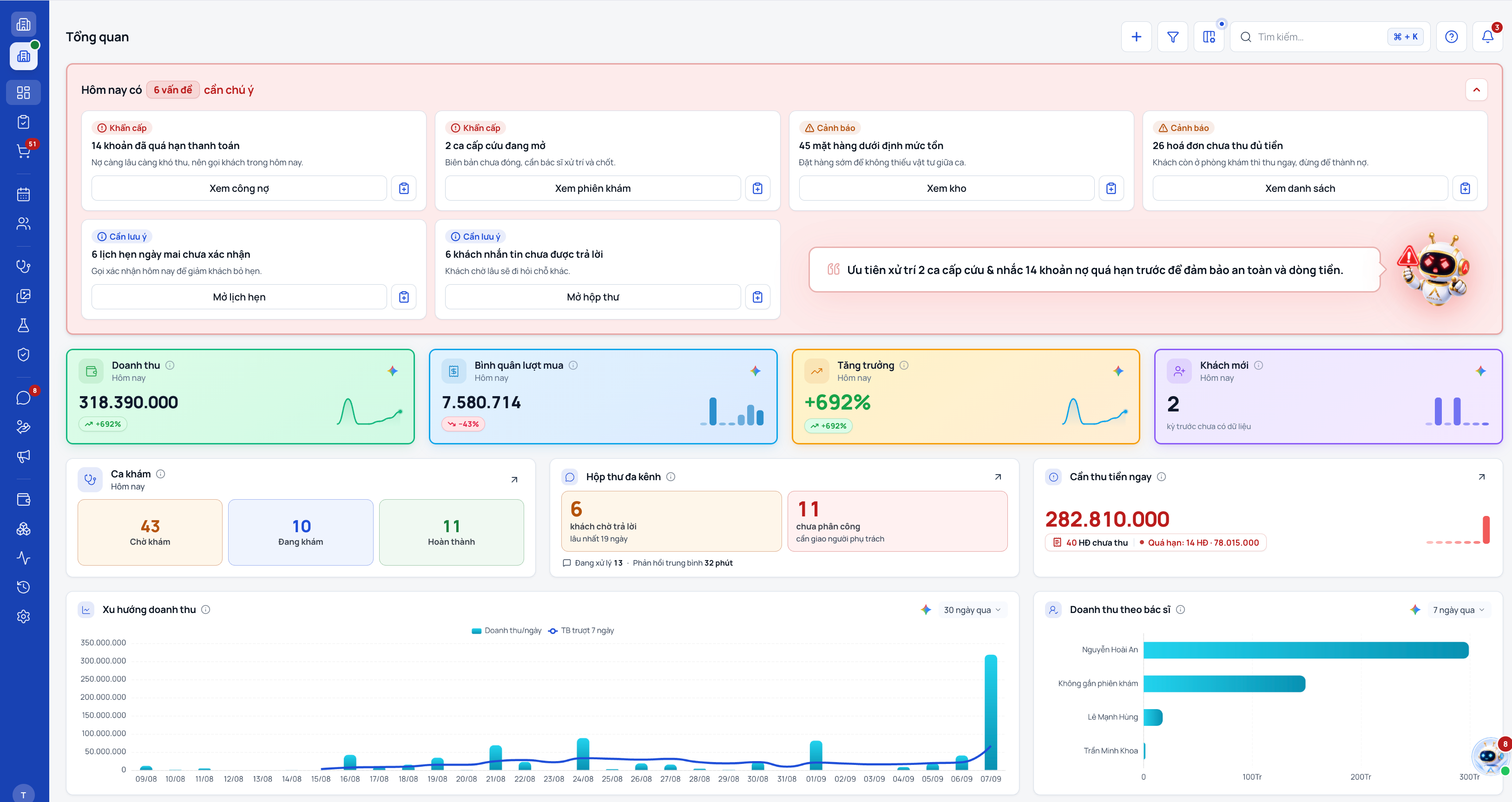This screenshot has height=802, width=1512.
Task: Click the task icon beside Mở hộp thư
Action: point(758,297)
